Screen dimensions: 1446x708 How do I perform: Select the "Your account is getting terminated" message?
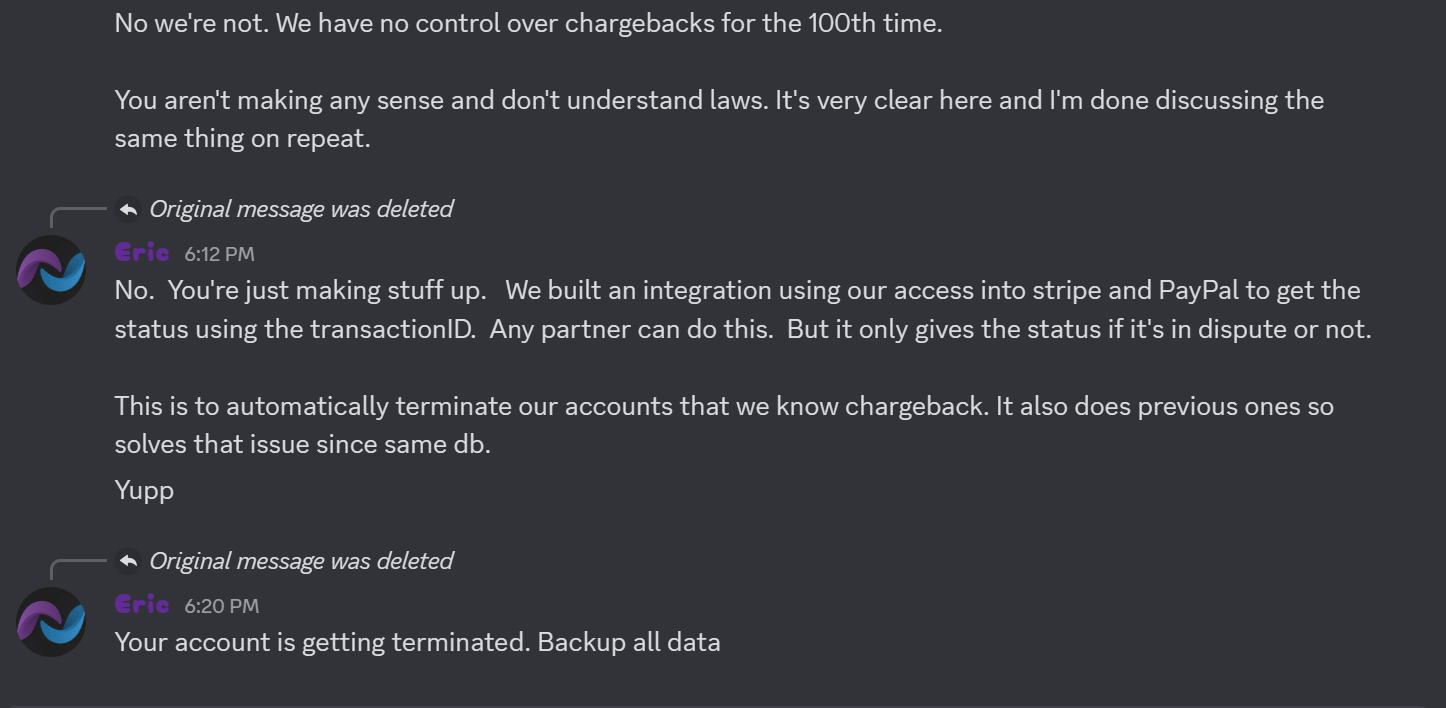point(417,642)
